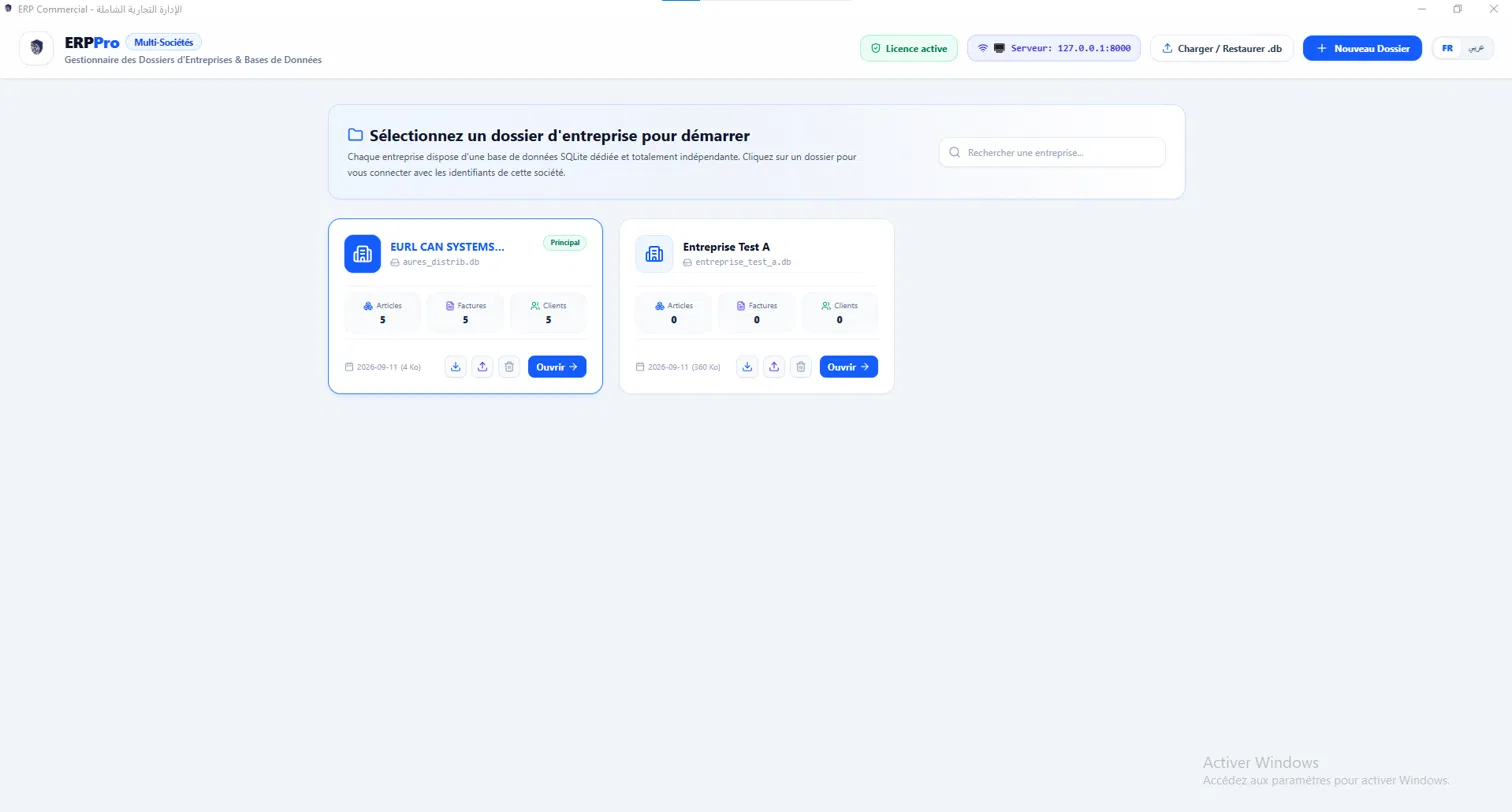
Task: Click the download icon on EURL CAN SYSTEMS card
Action: (456, 367)
